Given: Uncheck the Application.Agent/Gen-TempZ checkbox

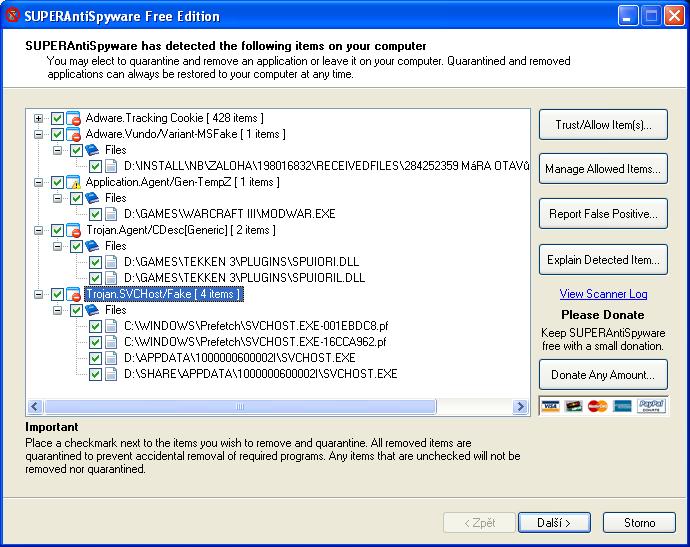Looking at the screenshot, I should (x=57, y=182).
